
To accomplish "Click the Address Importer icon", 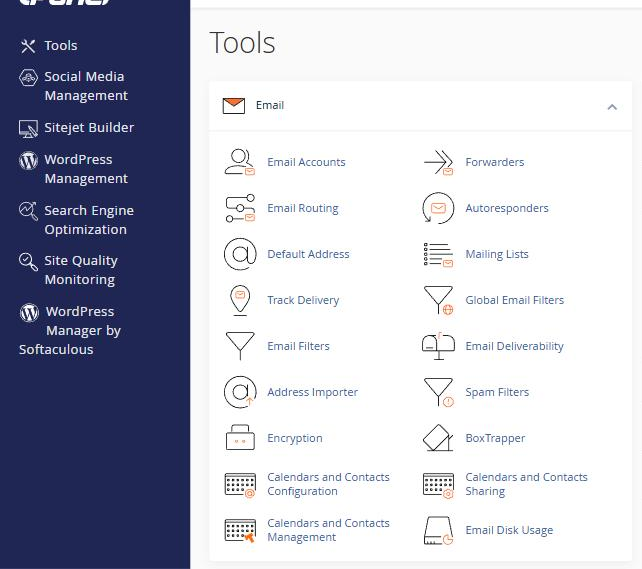I will pyautogui.click(x=240, y=392).
